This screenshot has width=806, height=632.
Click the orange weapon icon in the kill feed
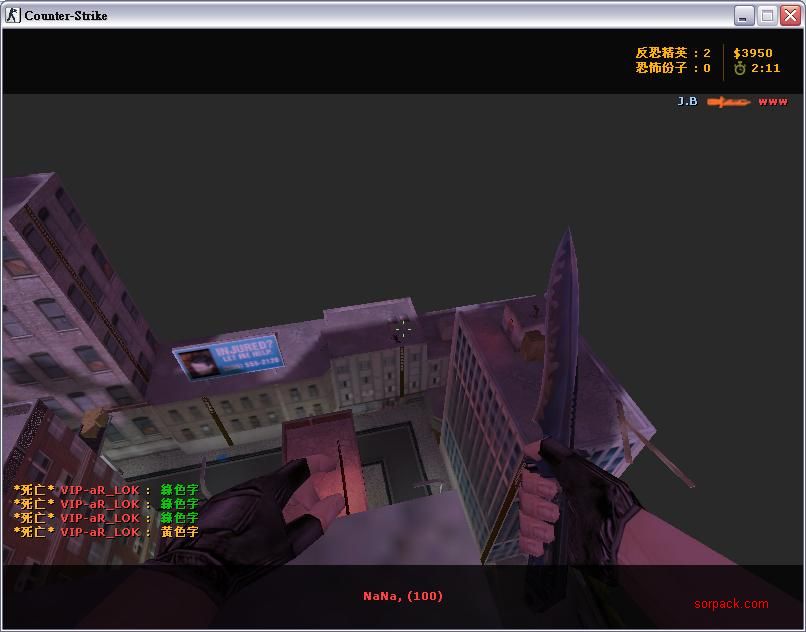click(728, 102)
